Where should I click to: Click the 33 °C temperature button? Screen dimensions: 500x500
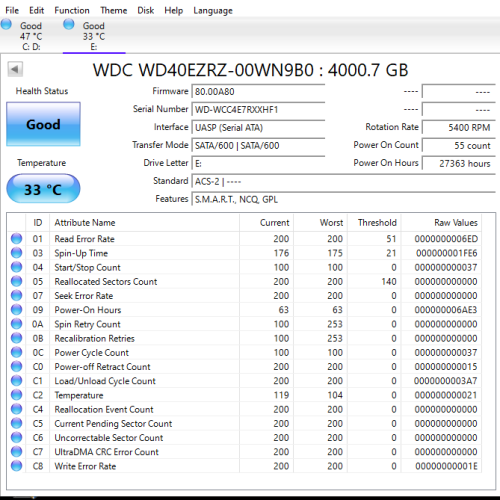click(x=43, y=189)
